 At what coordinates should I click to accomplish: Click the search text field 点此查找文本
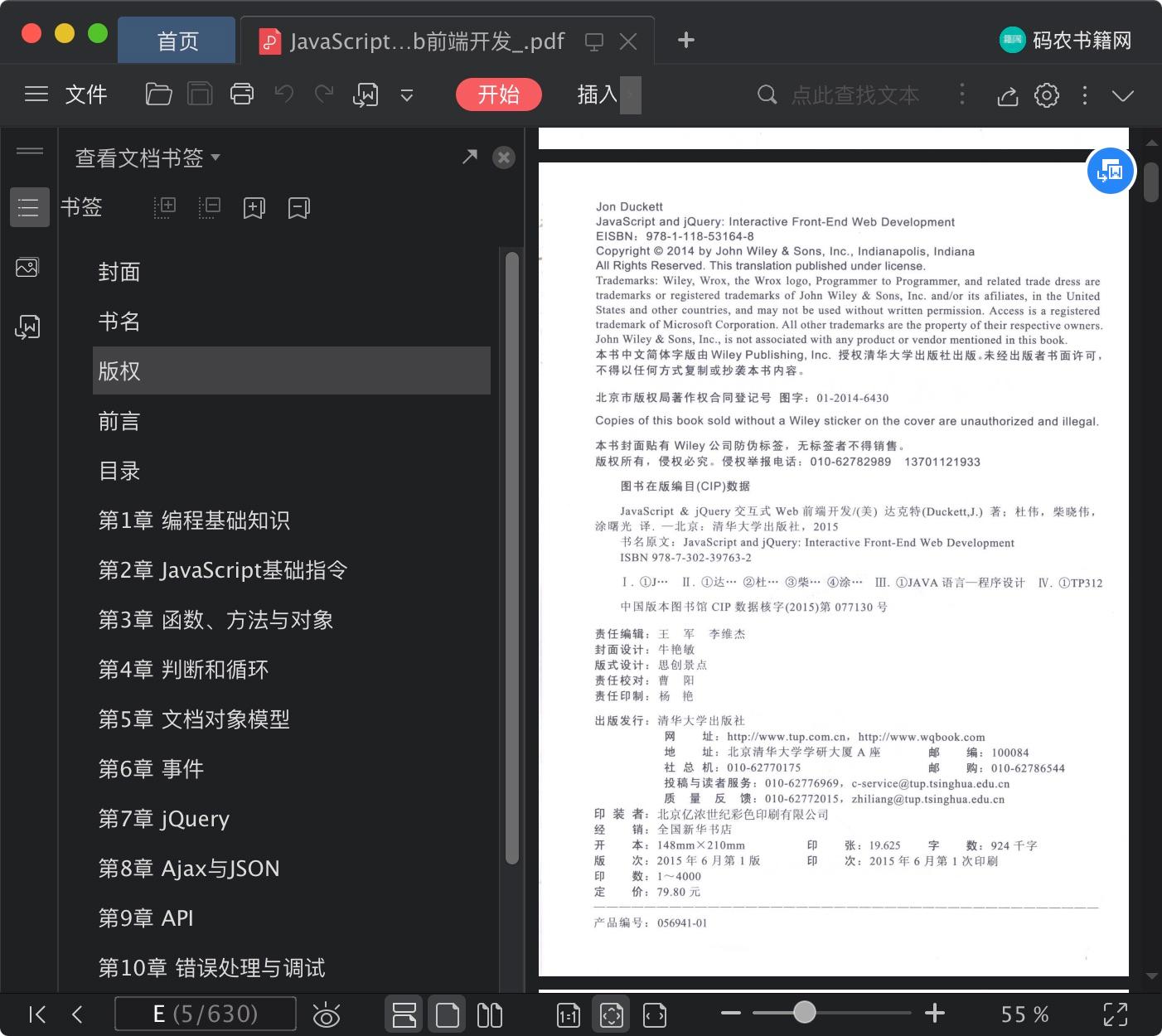click(855, 94)
